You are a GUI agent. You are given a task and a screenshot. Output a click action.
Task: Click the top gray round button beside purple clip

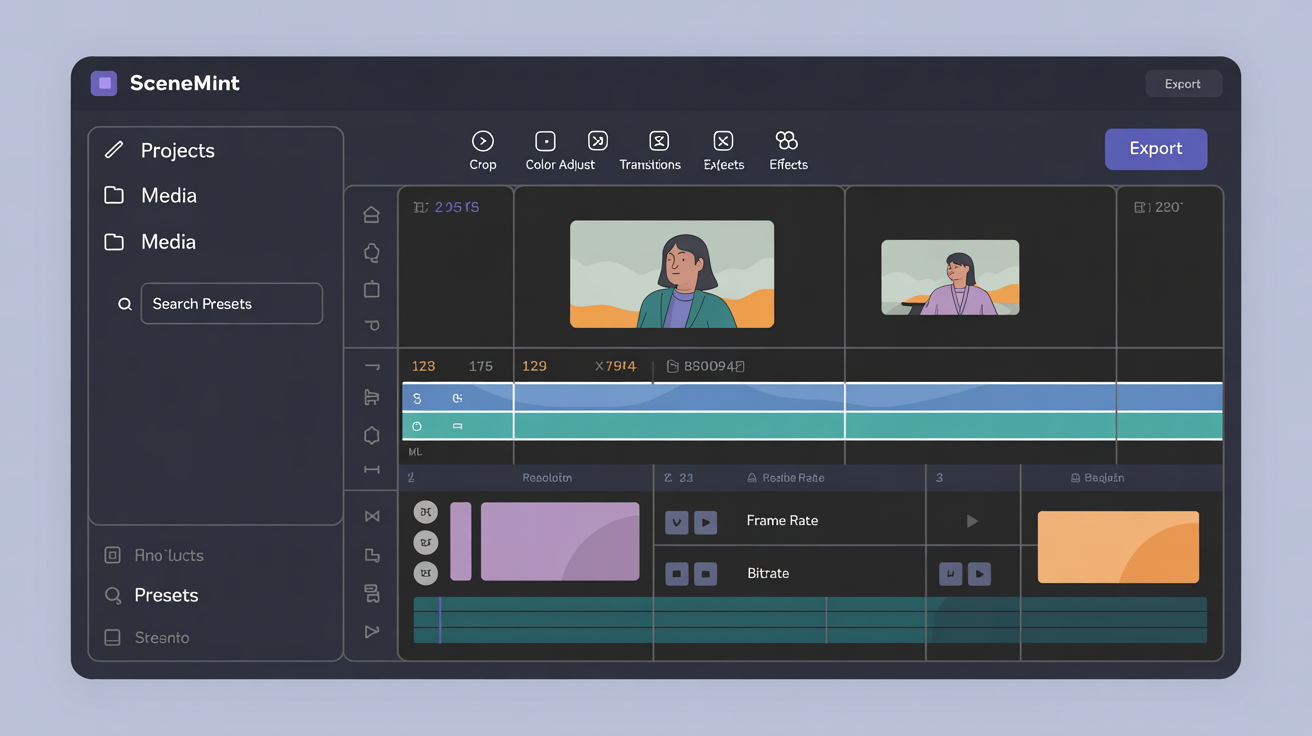click(x=426, y=512)
